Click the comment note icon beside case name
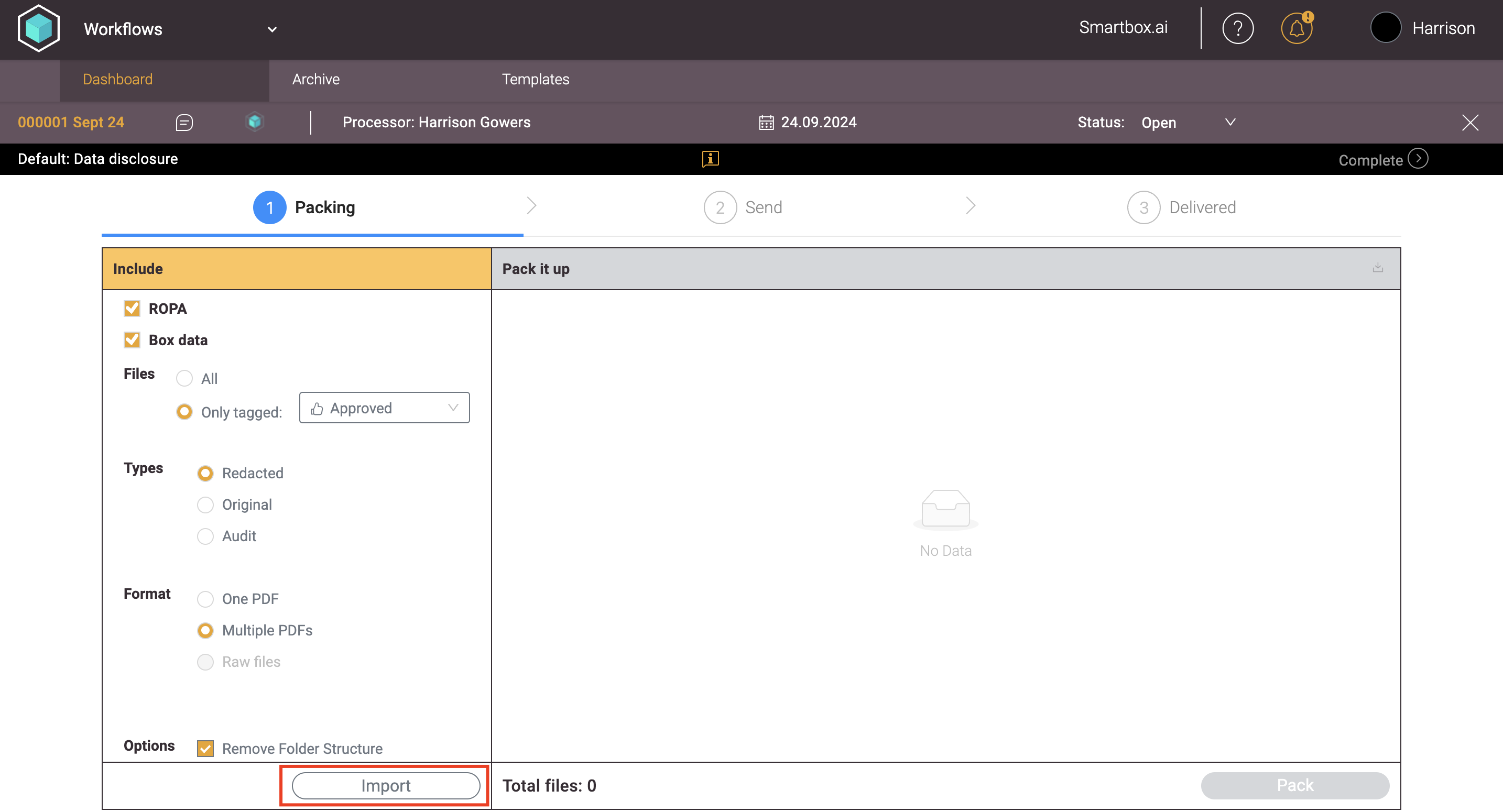Viewport: 1503px width, 812px height. point(184,123)
